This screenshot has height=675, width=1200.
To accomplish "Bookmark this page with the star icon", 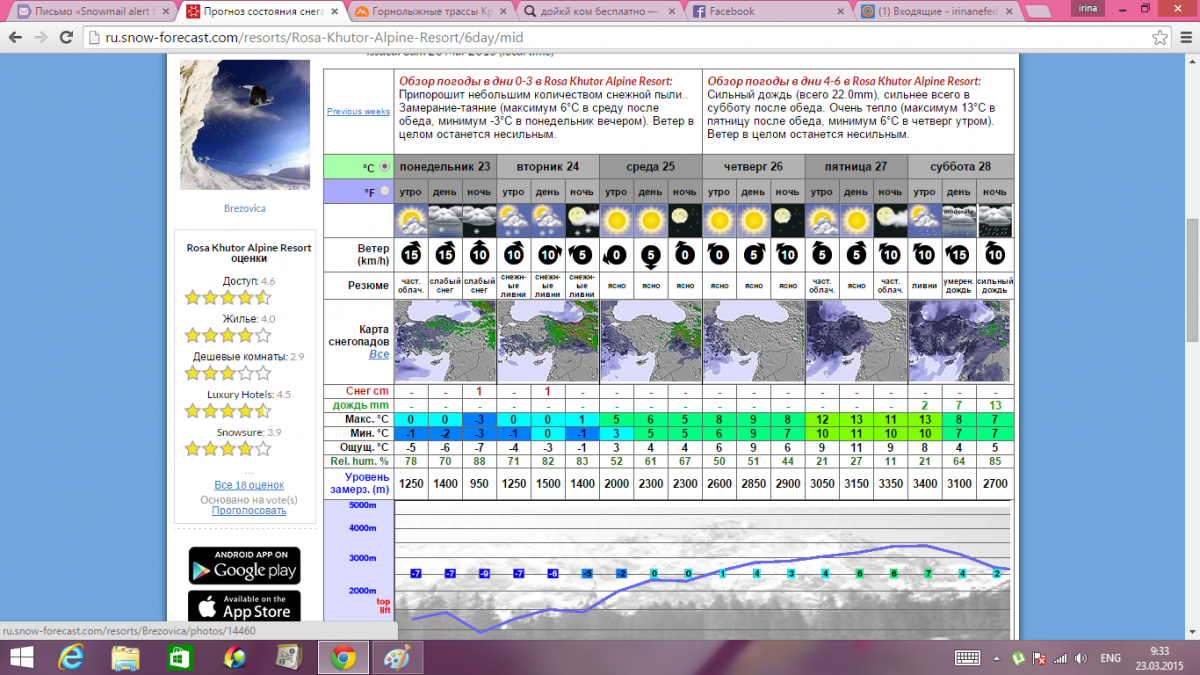I will (1159, 38).
